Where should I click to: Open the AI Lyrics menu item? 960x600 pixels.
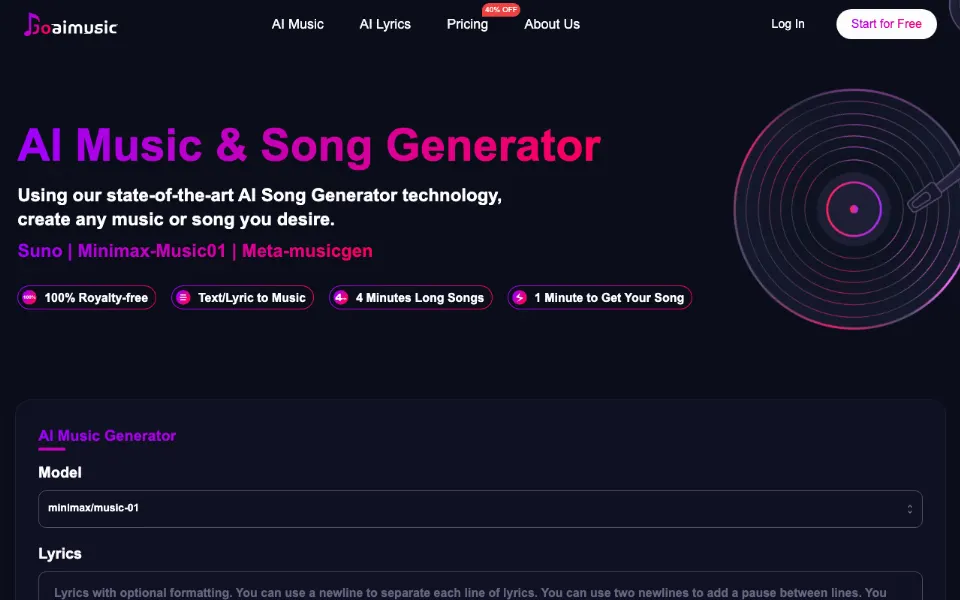[x=385, y=24]
